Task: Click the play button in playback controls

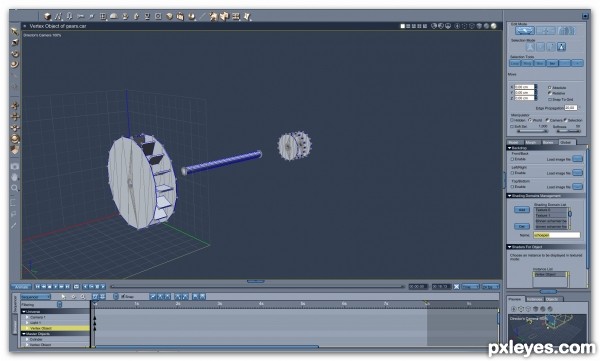Action: 55,286
